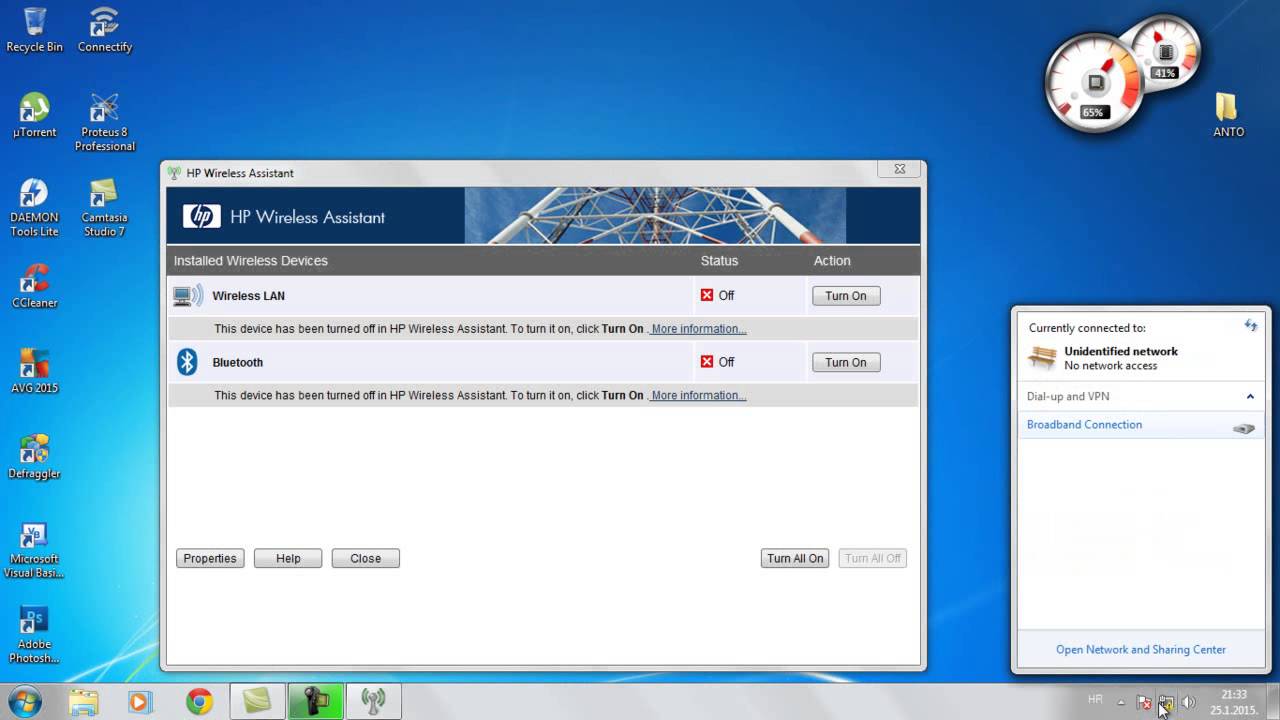
Task: Click the Wireless LAN Off status
Action: (718, 296)
